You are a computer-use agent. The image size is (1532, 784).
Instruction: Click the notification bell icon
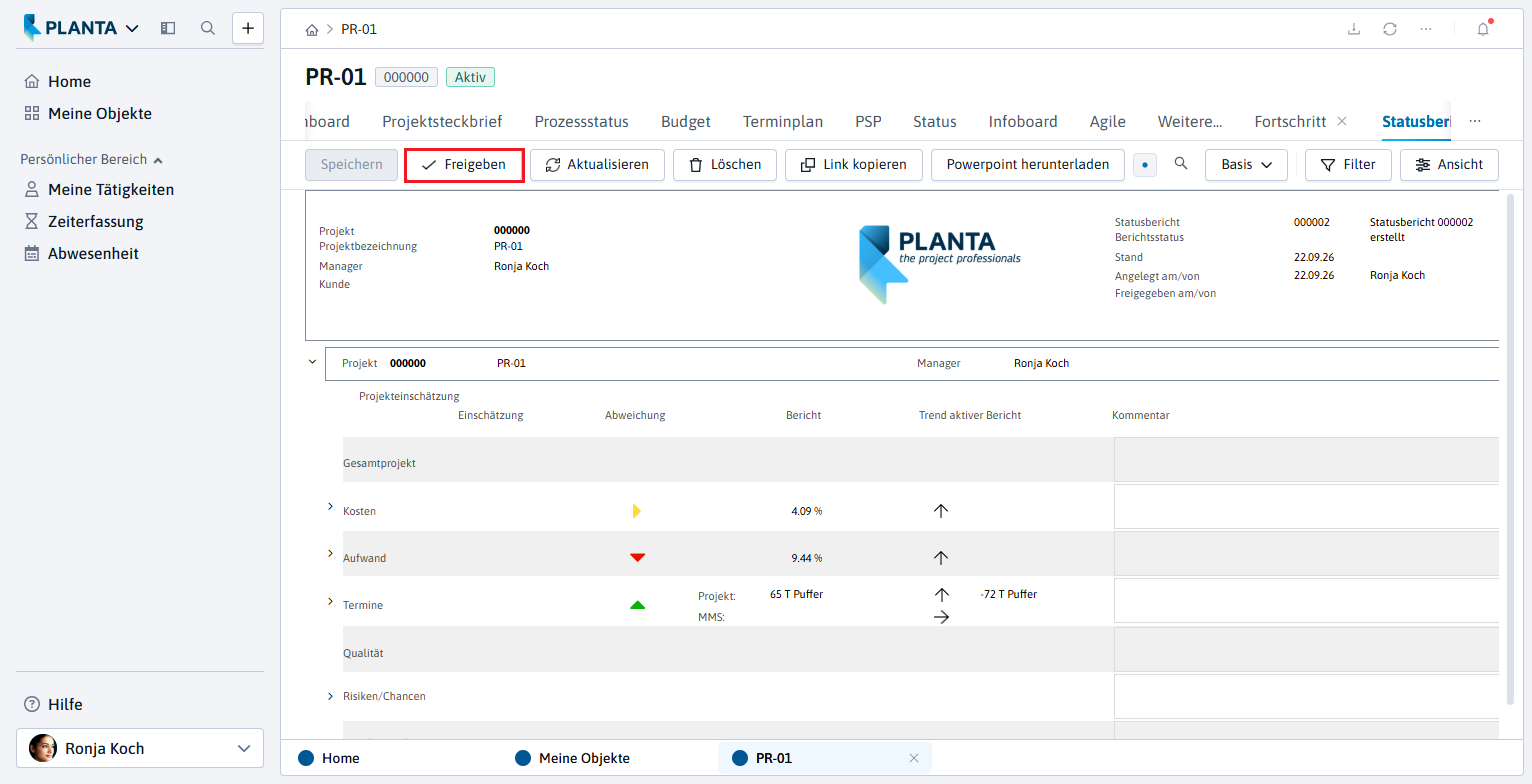[x=1483, y=29]
